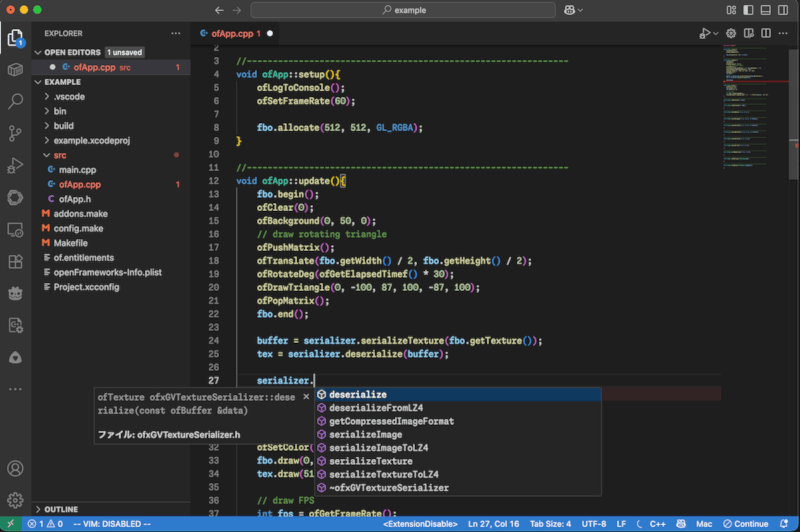800x532 pixels.
Task: Open the Extensions view icon
Action: (x=15, y=262)
